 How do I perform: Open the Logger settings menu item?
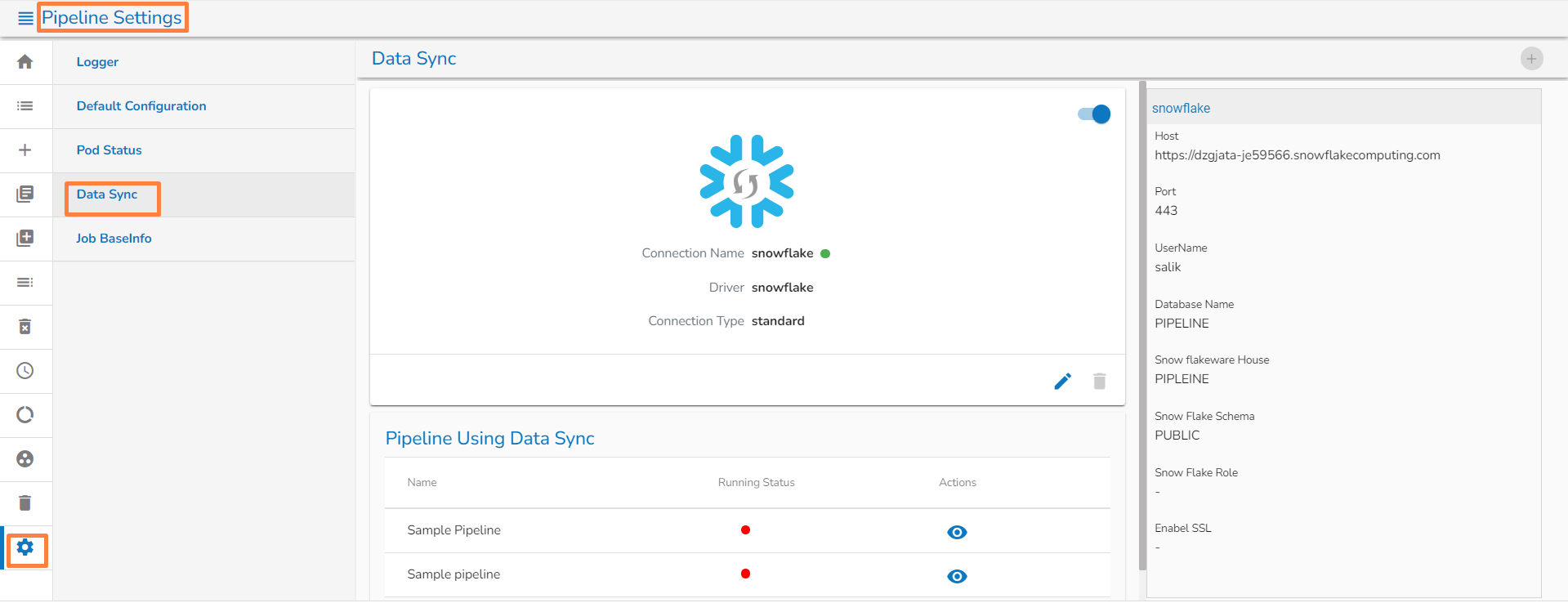pyautogui.click(x=97, y=62)
